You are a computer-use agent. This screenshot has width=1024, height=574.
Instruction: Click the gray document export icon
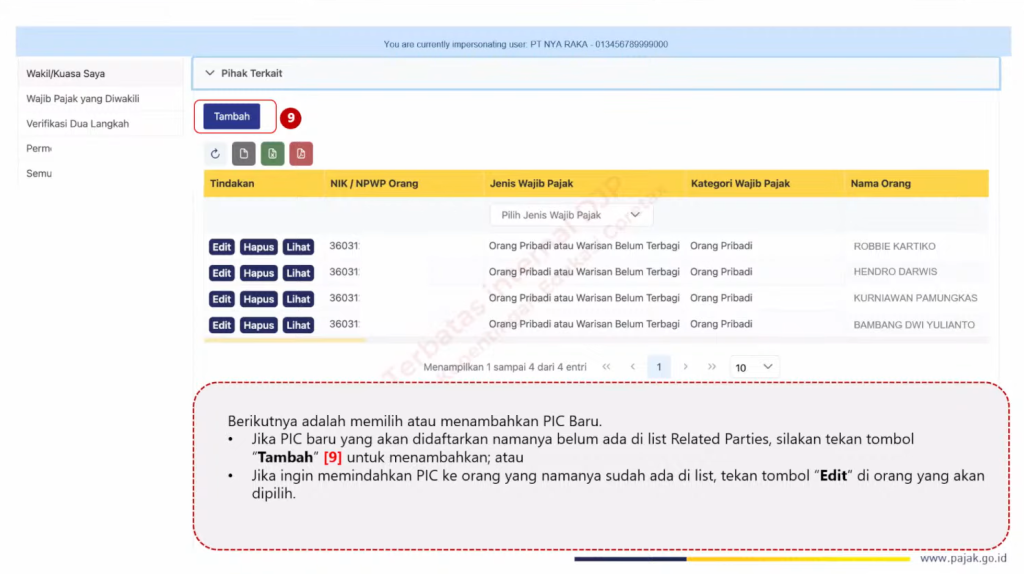pos(243,154)
